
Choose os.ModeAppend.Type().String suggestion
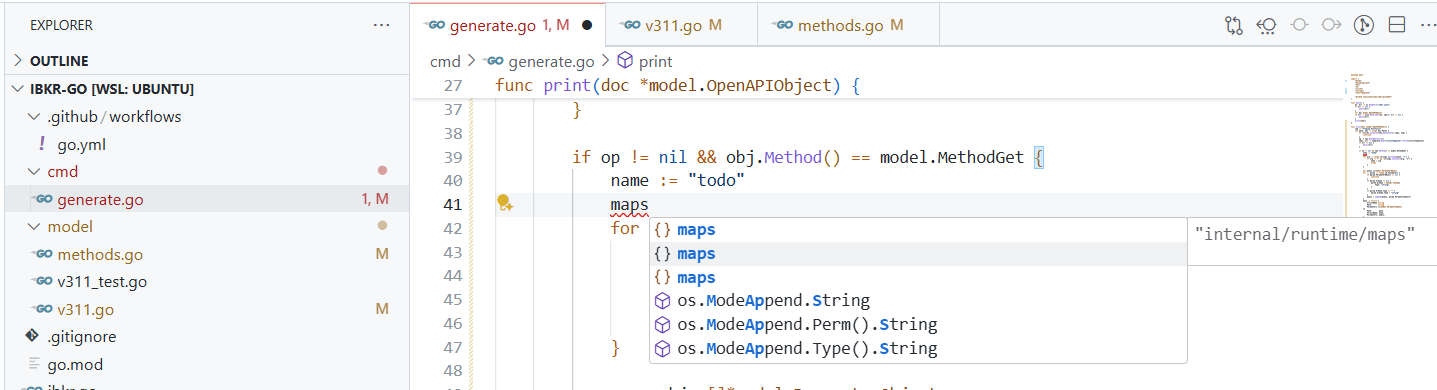918,348
